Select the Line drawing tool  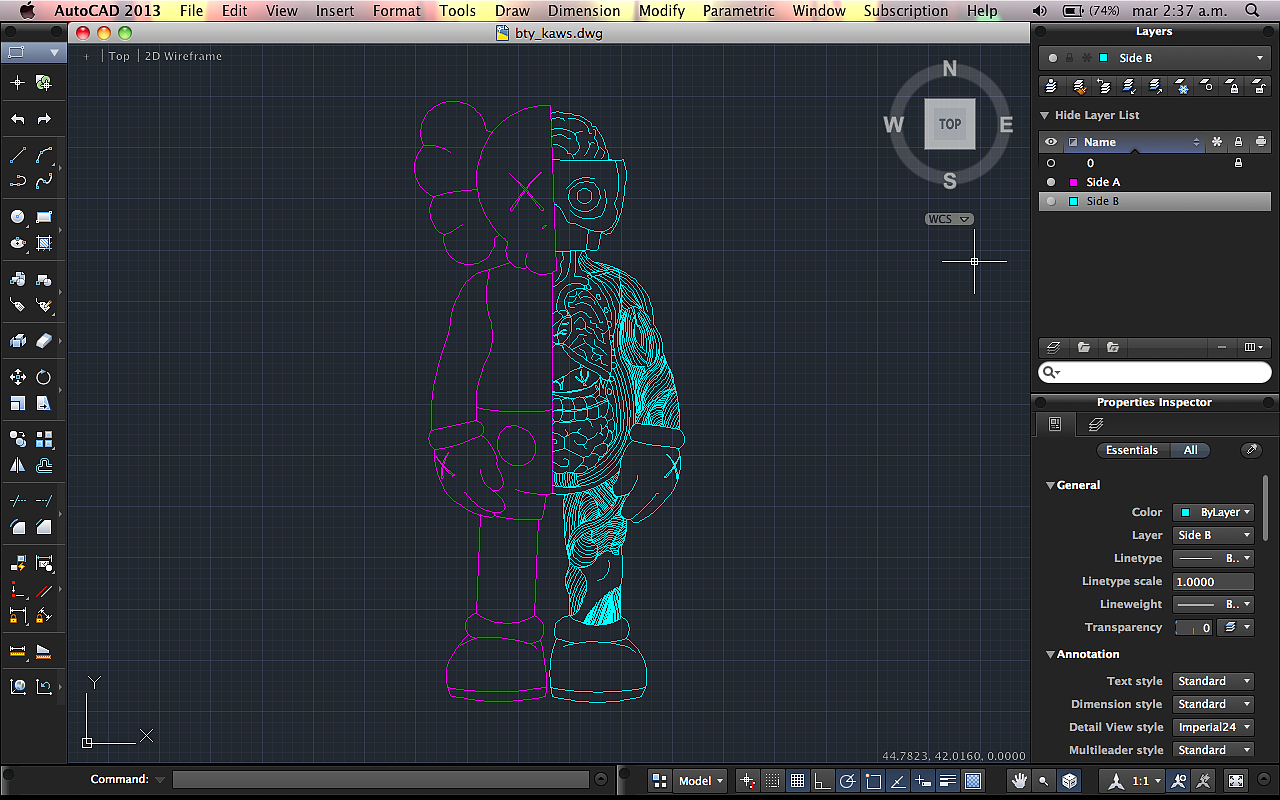tap(18, 156)
